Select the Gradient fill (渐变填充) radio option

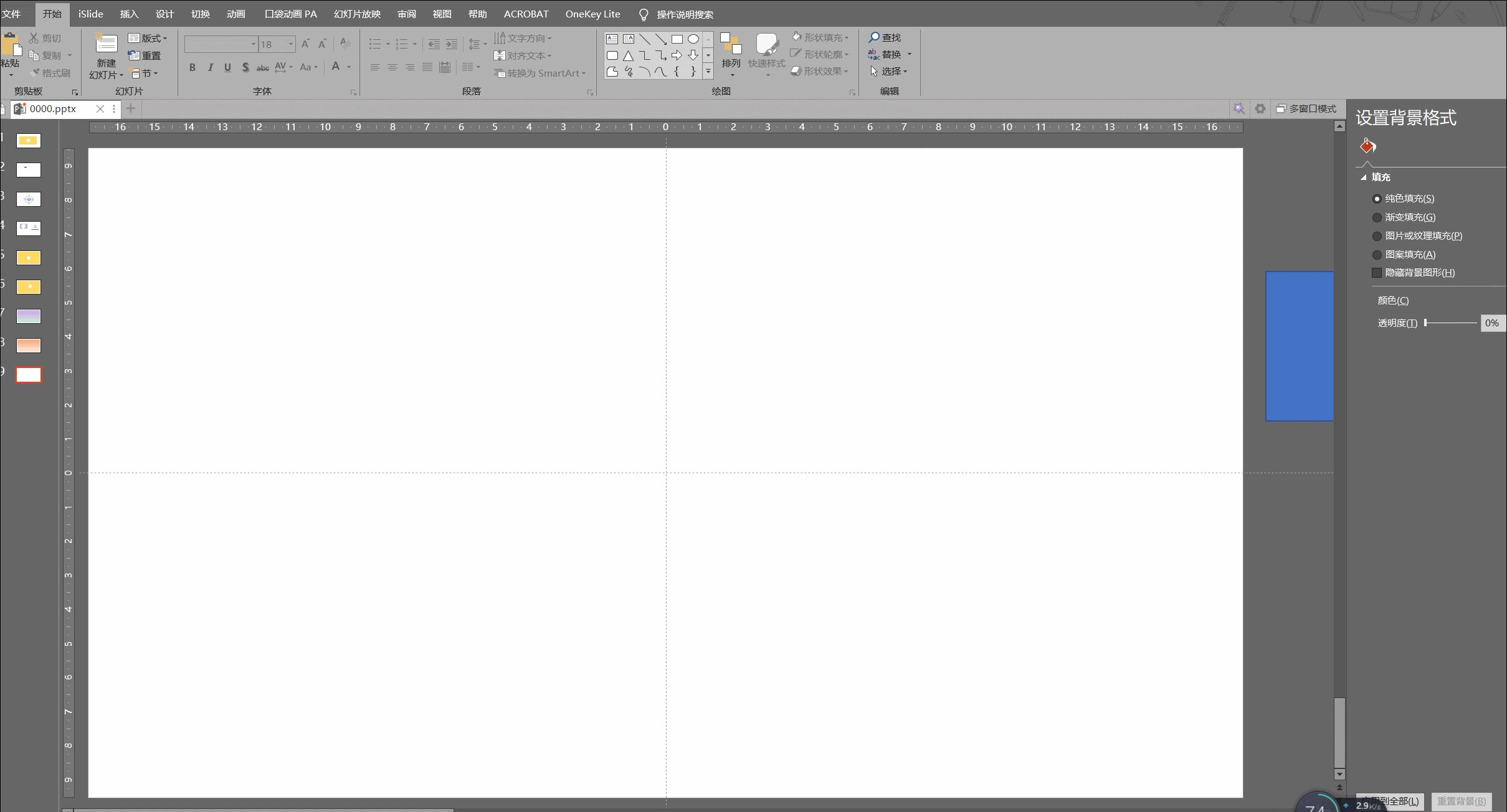pos(1377,217)
